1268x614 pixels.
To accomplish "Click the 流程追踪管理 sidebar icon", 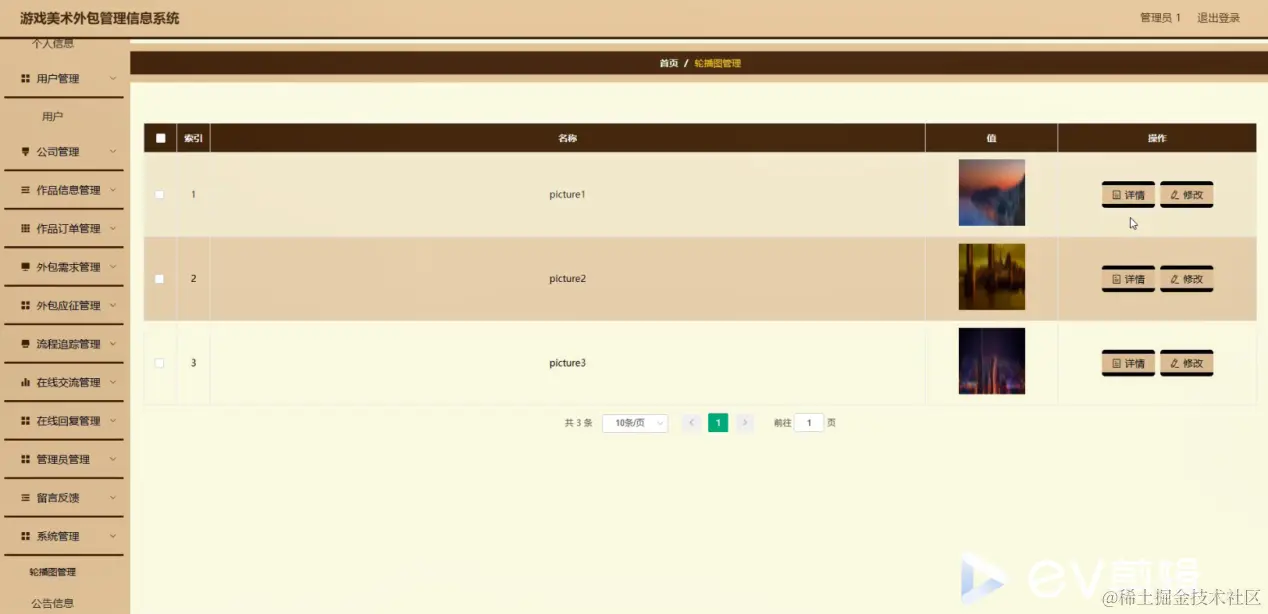I will [x=26, y=344].
